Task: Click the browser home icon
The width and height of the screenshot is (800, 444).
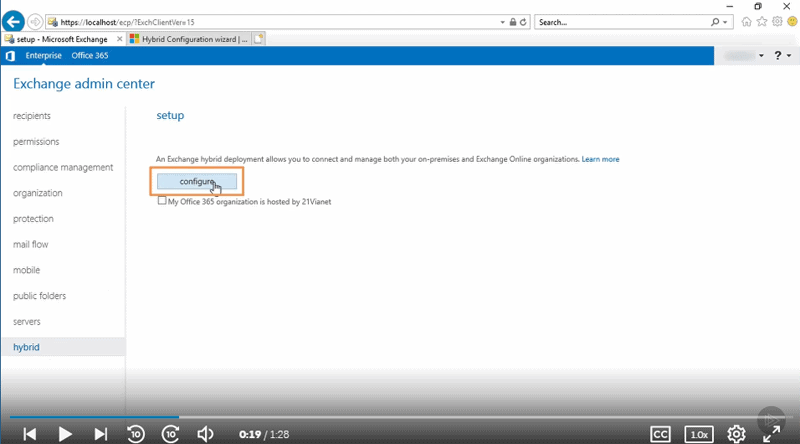Action: (x=746, y=21)
